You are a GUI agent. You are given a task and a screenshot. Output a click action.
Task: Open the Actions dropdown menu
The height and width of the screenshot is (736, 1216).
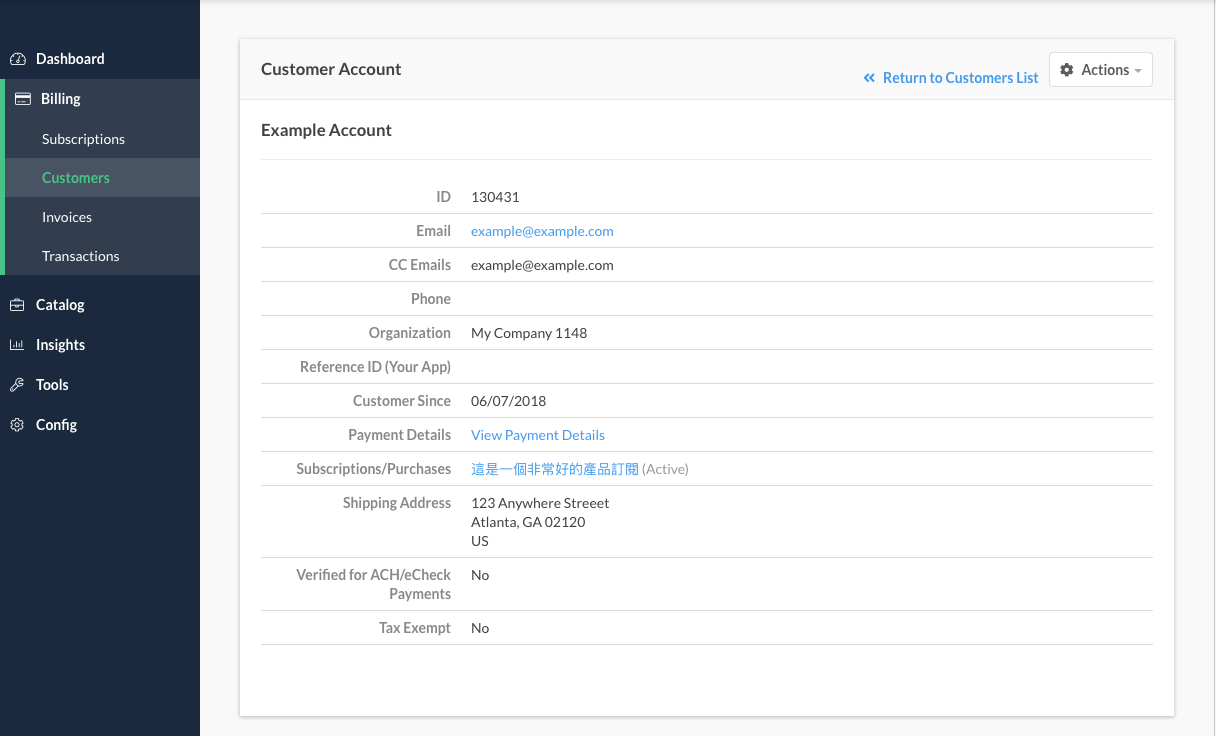click(1100, 70)
